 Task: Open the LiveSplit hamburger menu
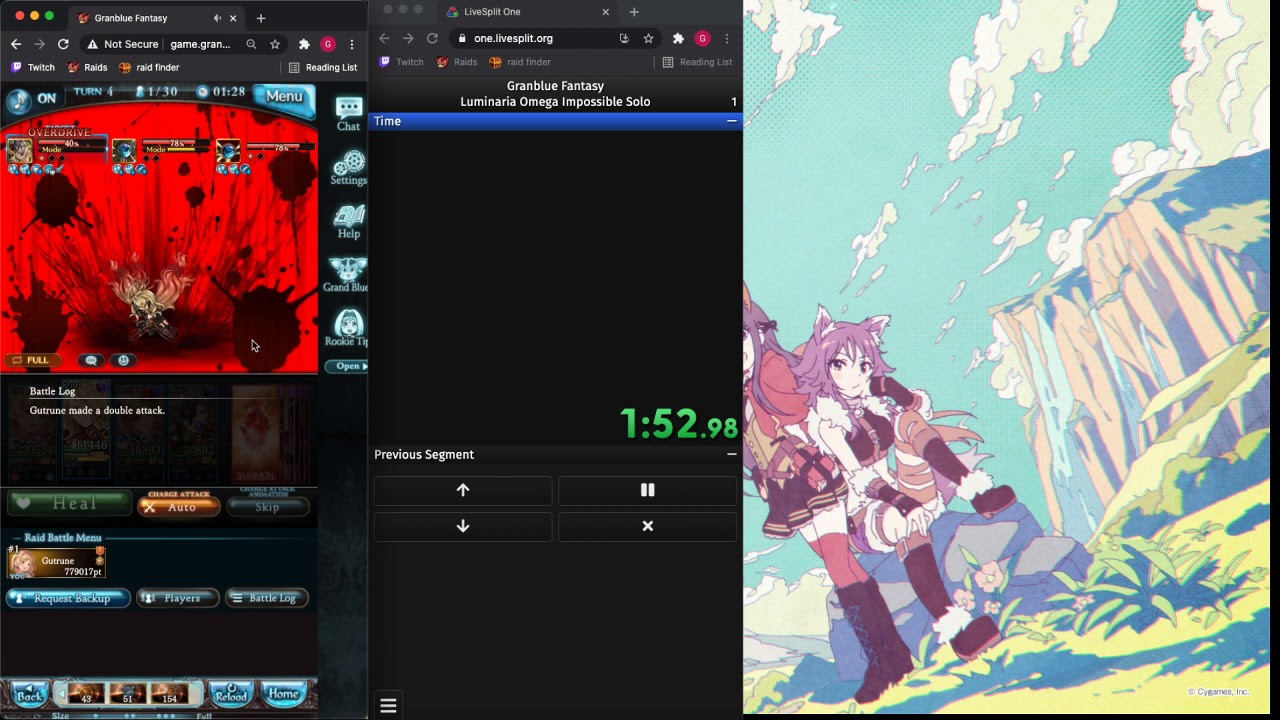(x=388, y=706)
